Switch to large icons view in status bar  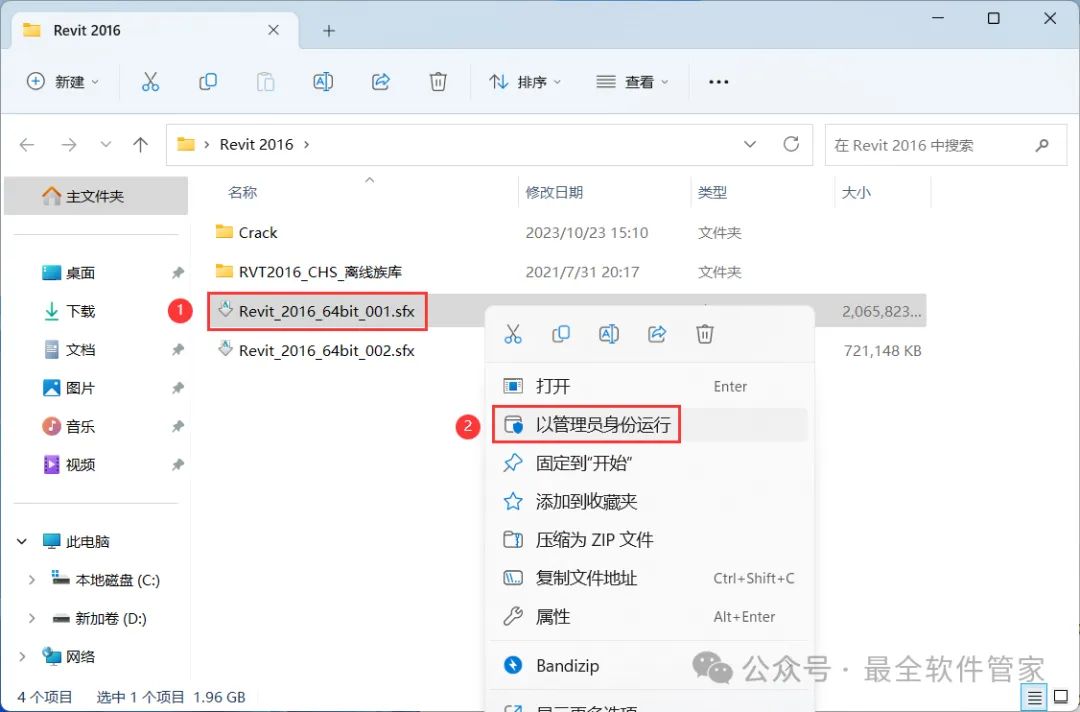[1061, 698]
